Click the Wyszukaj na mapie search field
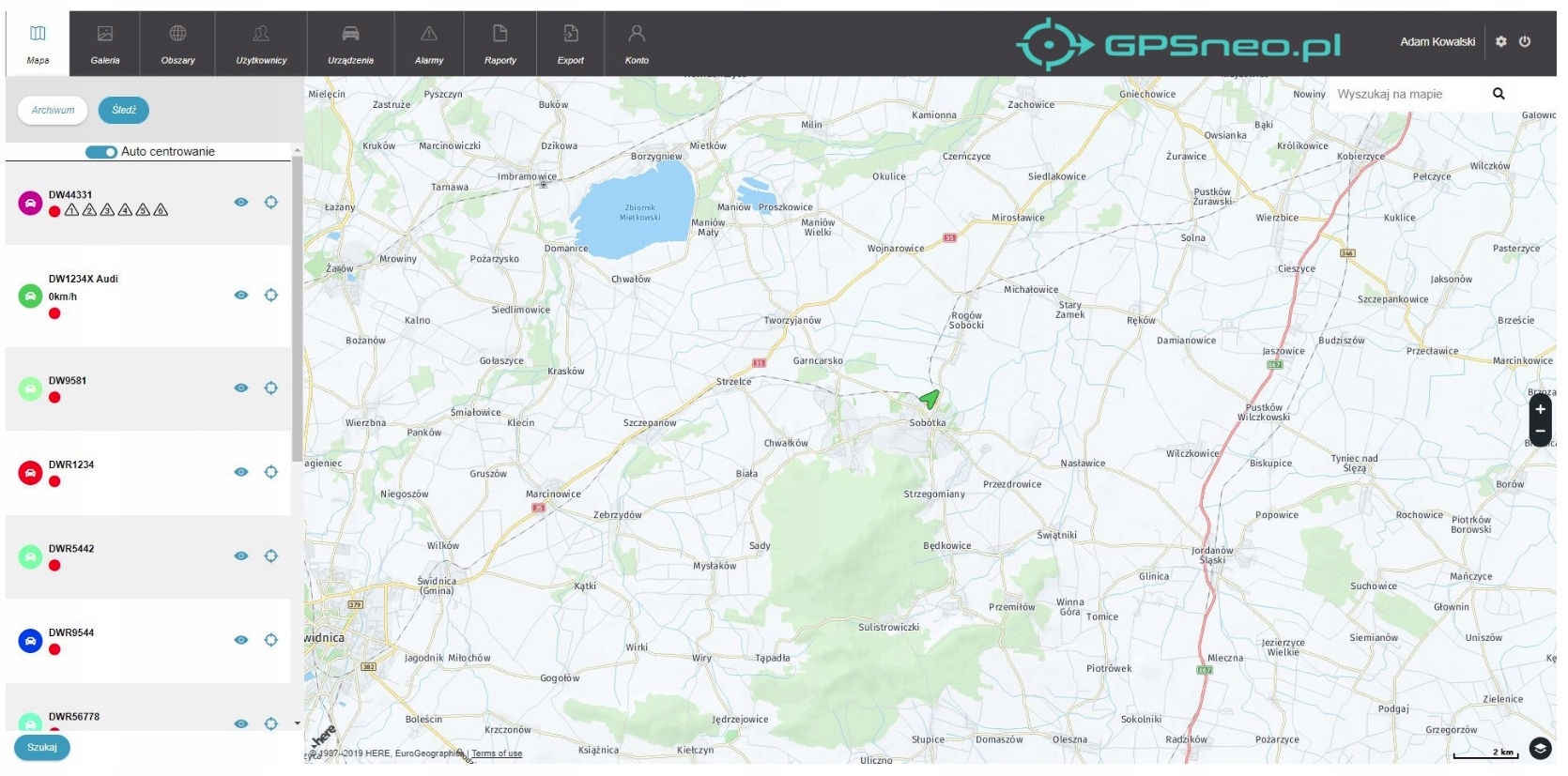This screenshot has height=776, width=1568. coord(1408,94)
